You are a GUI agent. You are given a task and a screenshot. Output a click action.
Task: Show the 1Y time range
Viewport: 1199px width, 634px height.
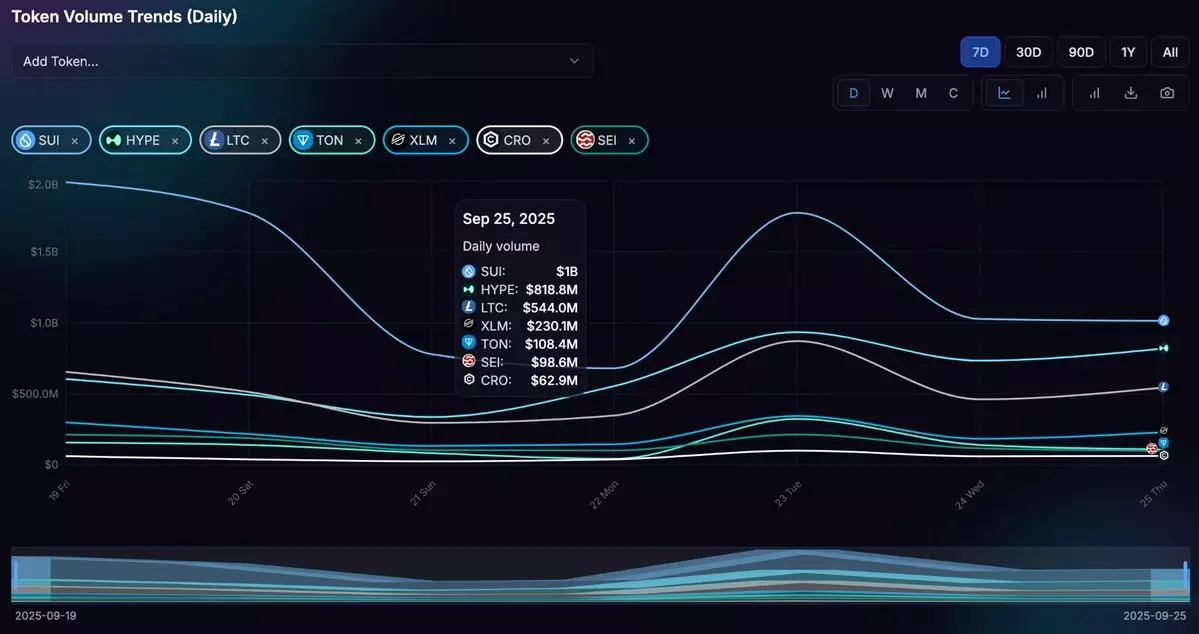tap(1128, 52)
